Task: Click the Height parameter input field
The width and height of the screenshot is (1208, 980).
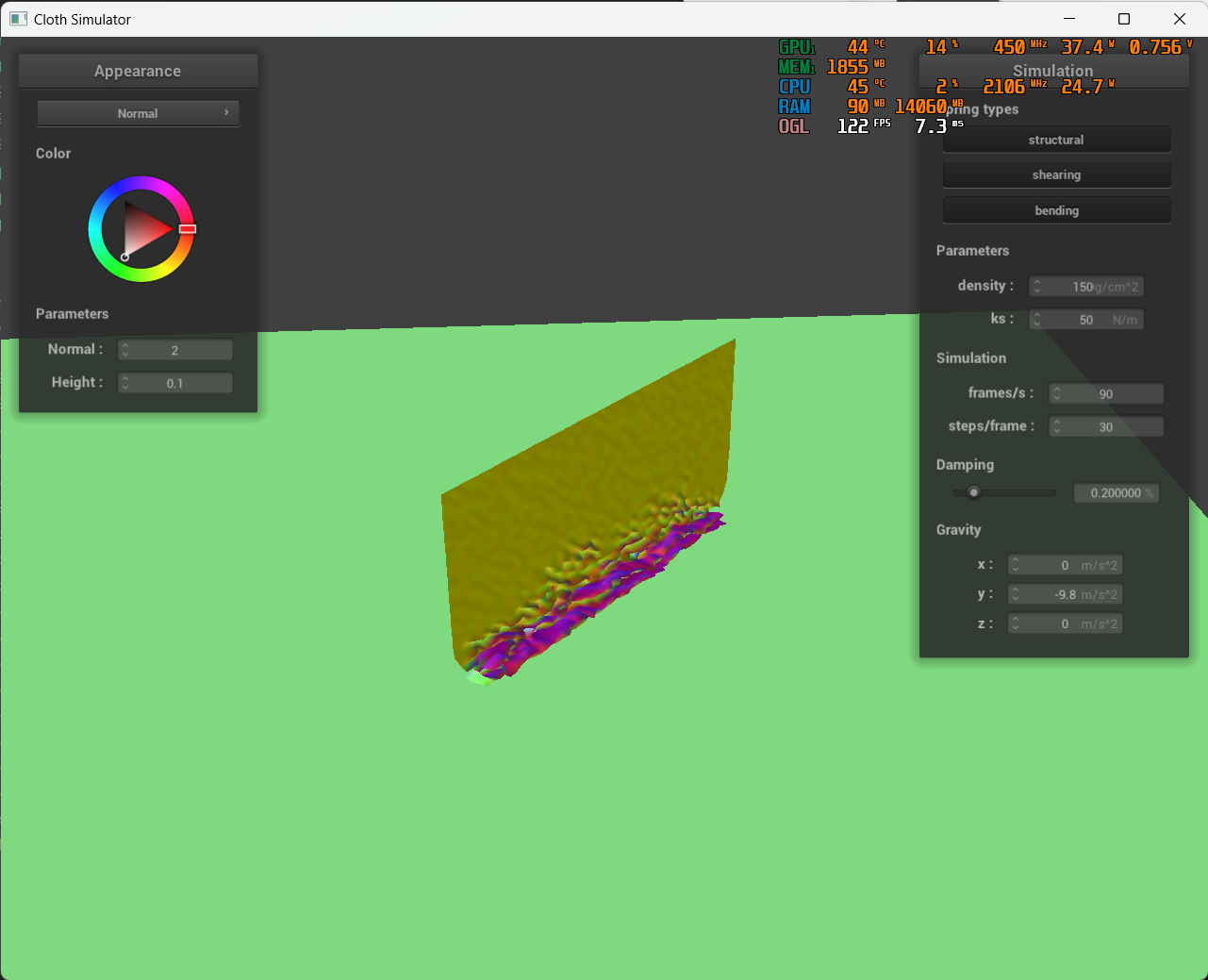Action: (x=175, y=383)
